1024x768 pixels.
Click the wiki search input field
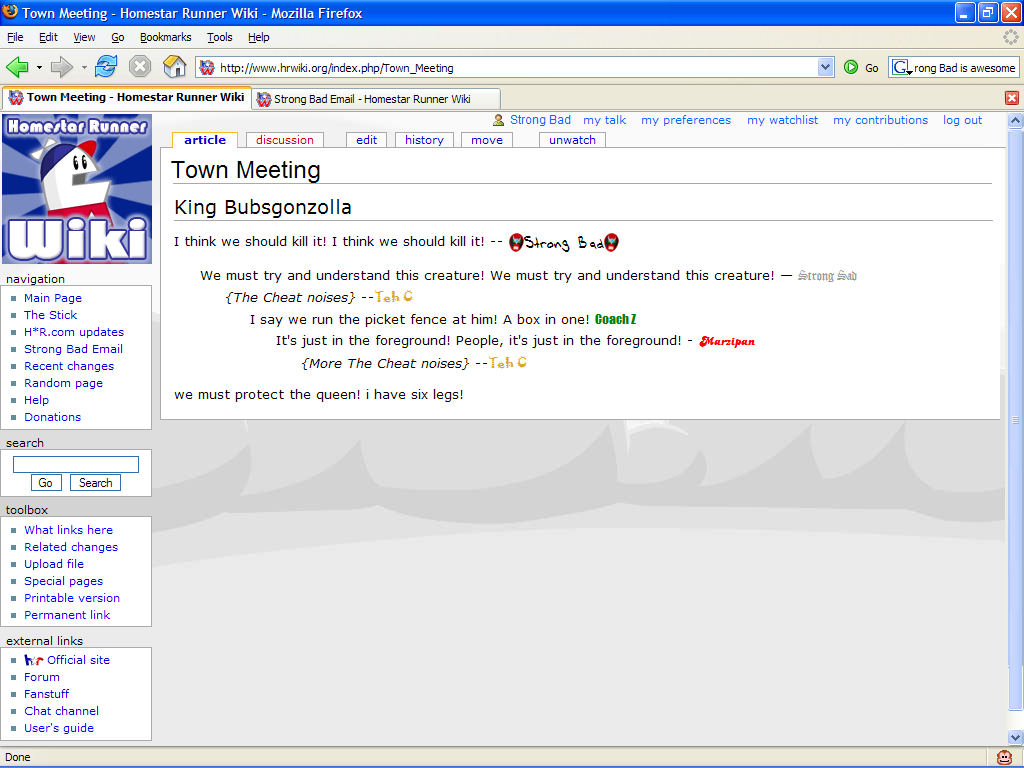76,464
